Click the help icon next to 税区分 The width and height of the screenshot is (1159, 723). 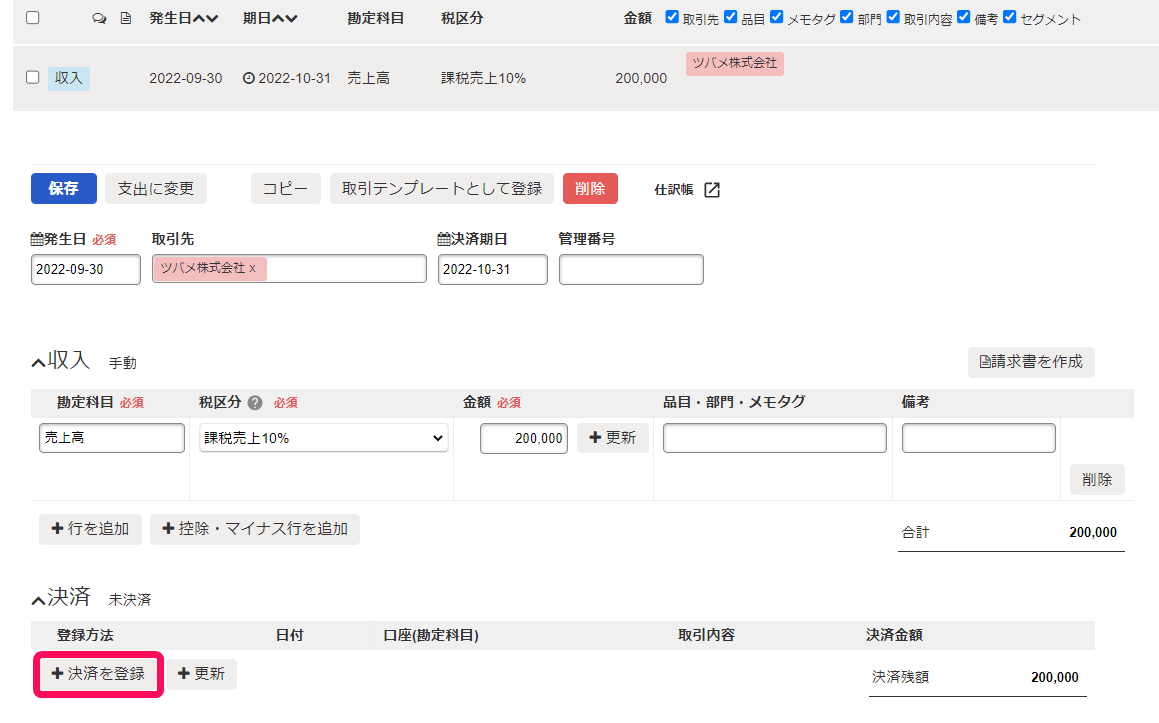pyautogui.click(x=255, y=403)
